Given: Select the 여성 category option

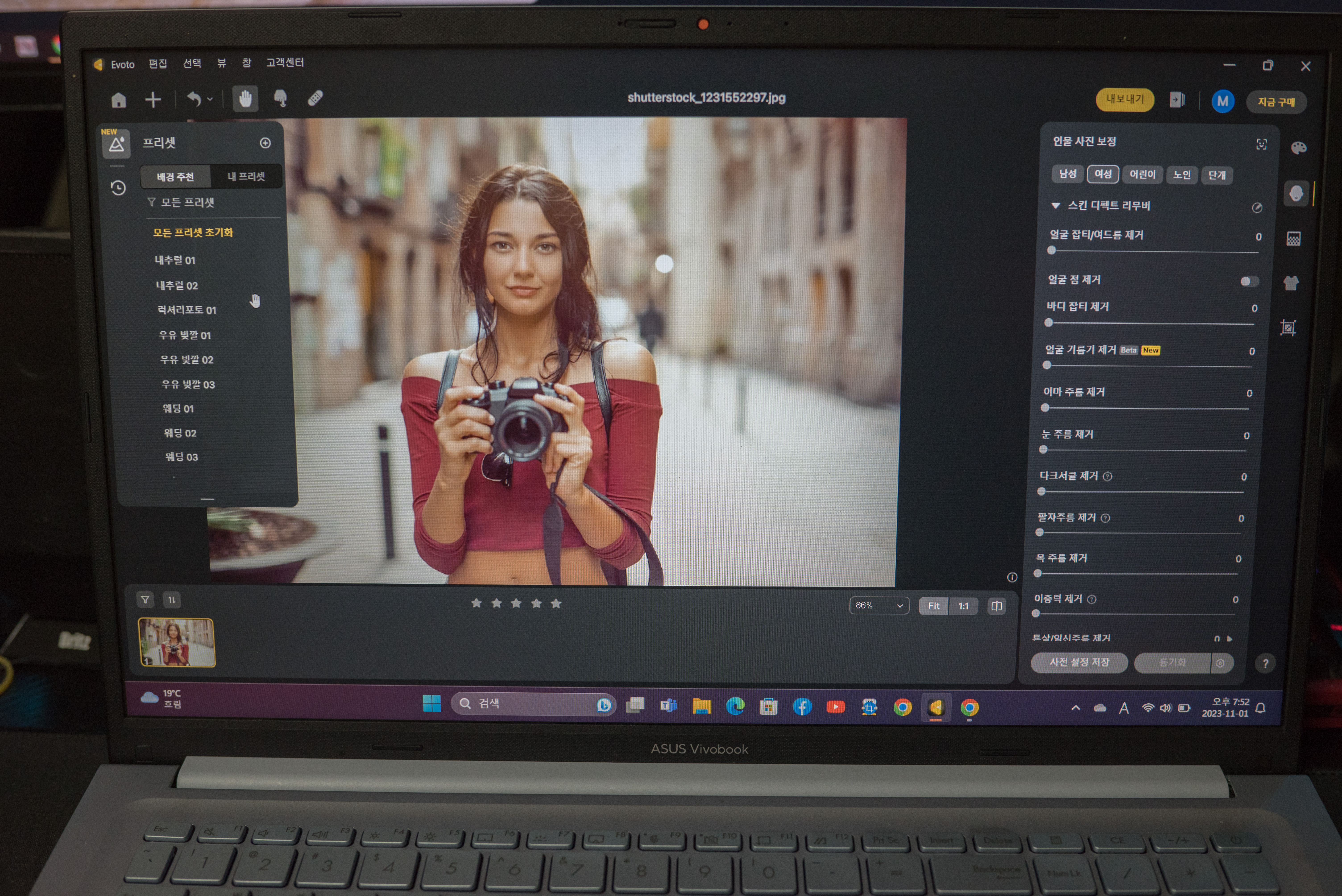Looking at the screenshot, I should tap(1103, 174).
